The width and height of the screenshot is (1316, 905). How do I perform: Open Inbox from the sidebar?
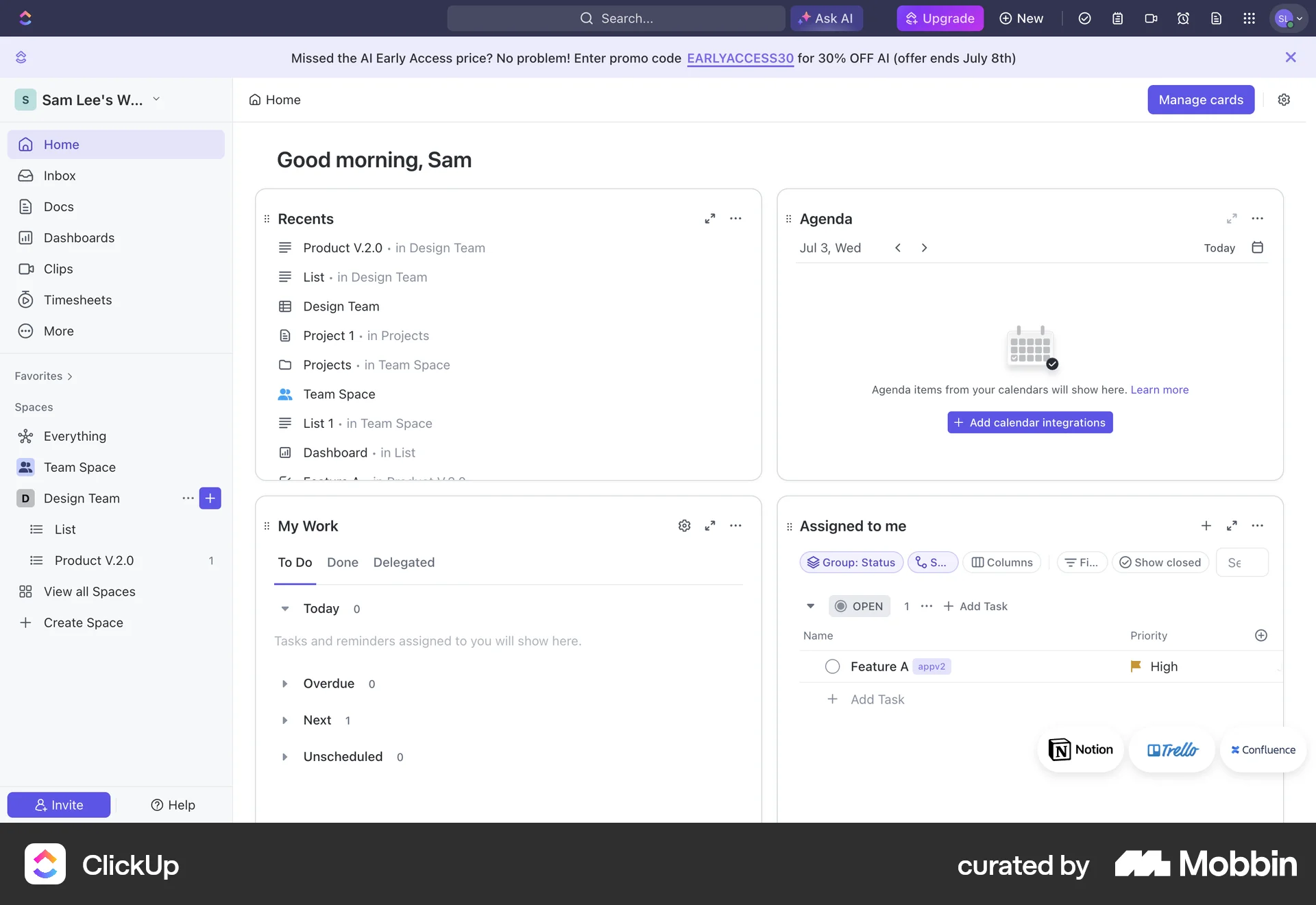tap(59, 176)
